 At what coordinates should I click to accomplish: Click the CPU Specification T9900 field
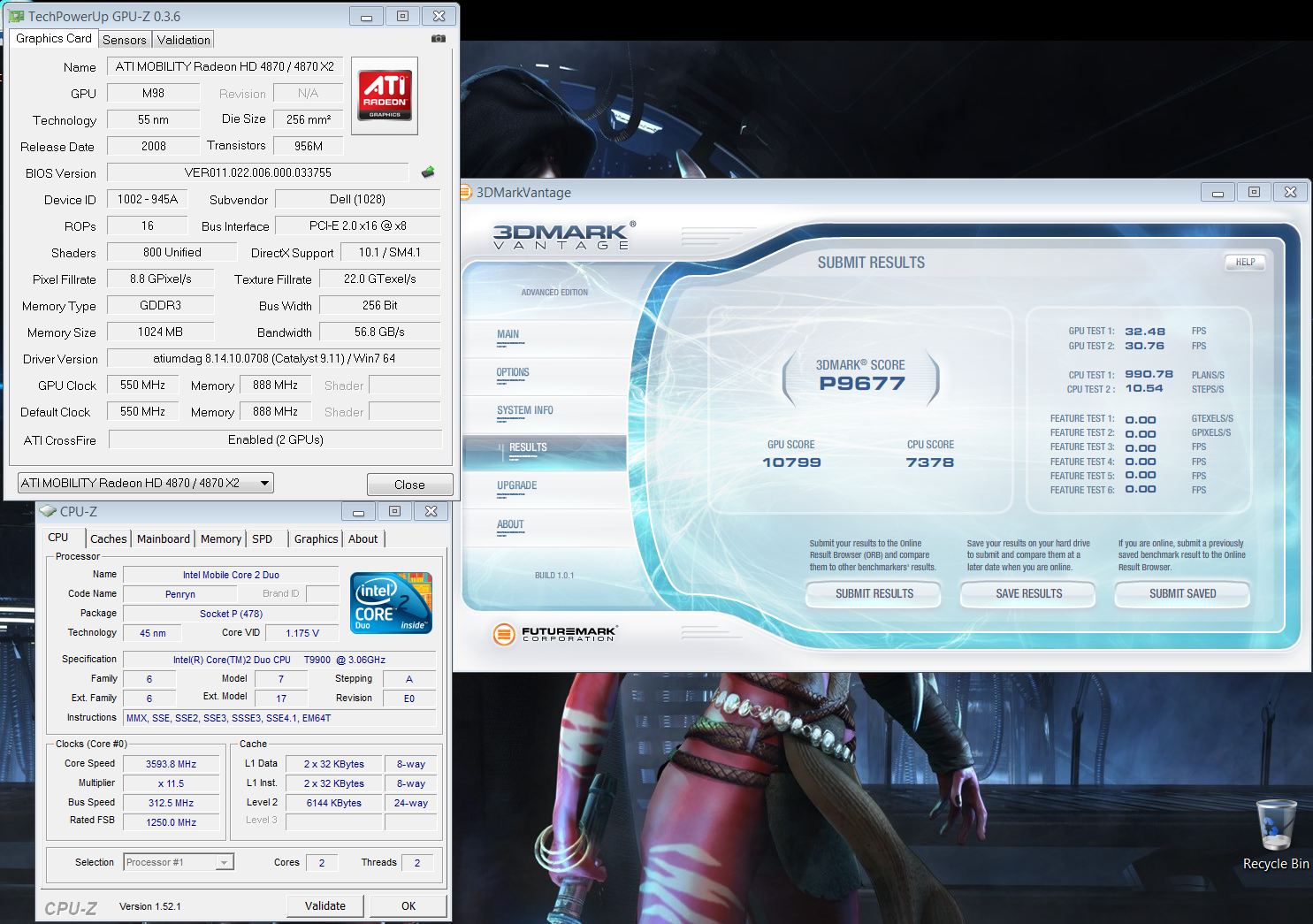click(279, 660)
